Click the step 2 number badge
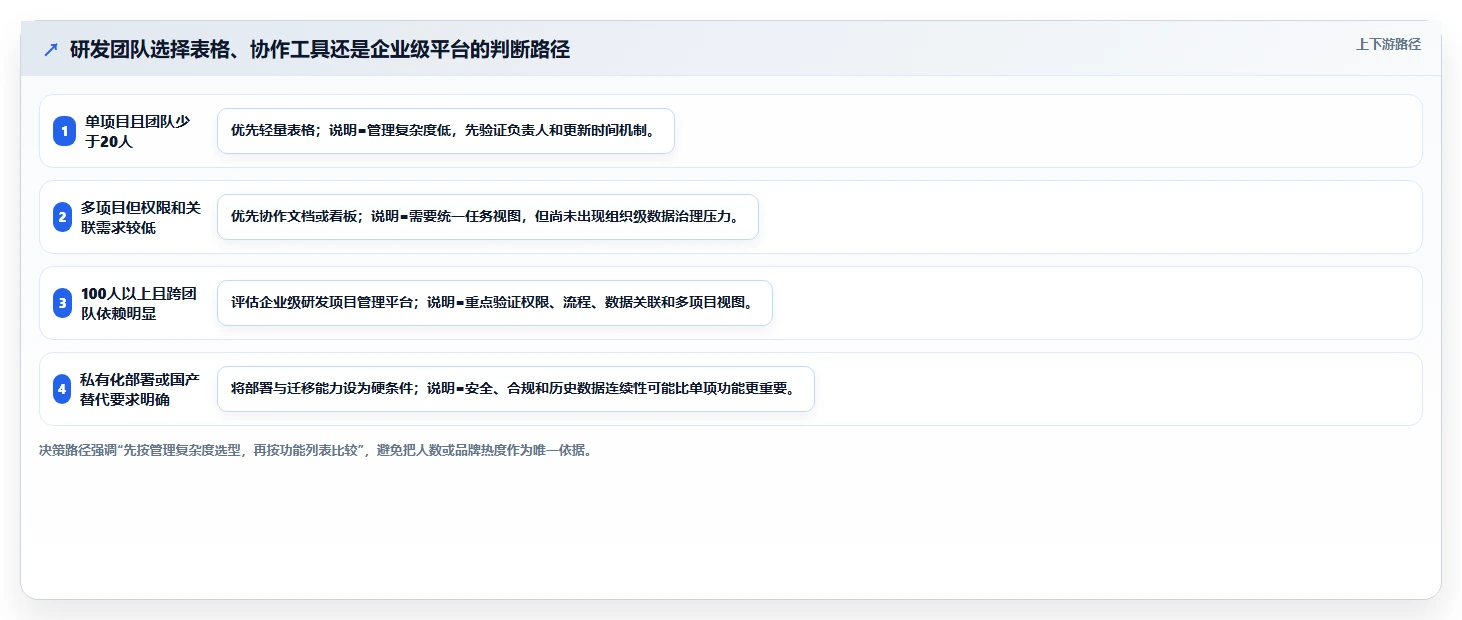This screenshot has width=1462, height=620. tap(62, 217)
